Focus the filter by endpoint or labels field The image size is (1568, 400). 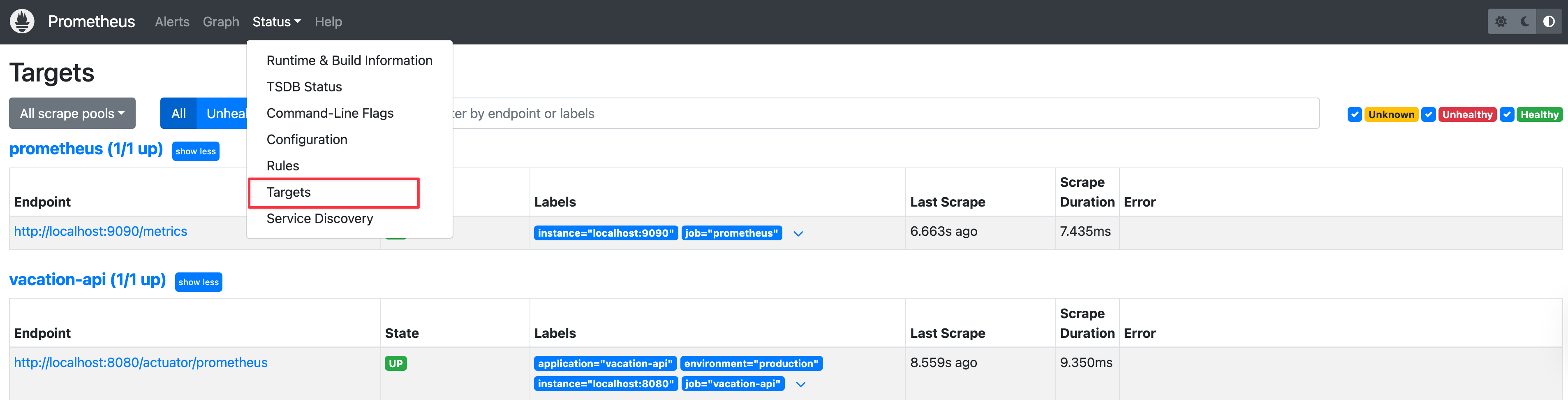(883, 114)
